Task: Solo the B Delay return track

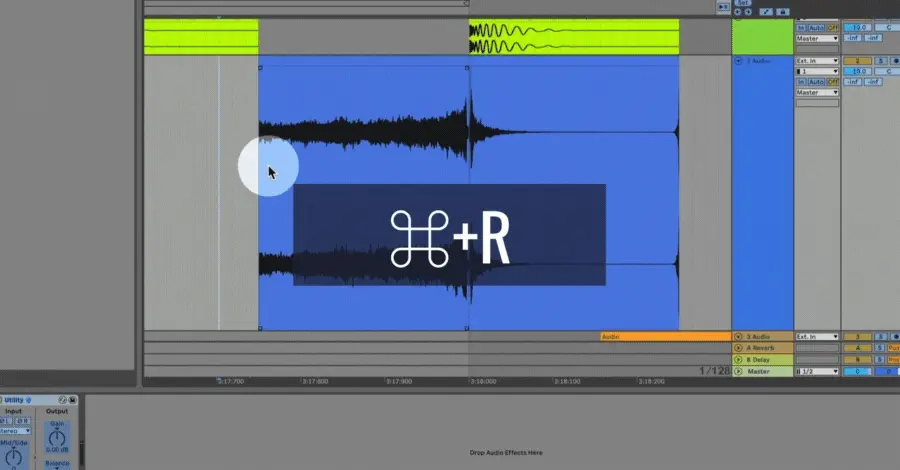Action: point(880,359)
